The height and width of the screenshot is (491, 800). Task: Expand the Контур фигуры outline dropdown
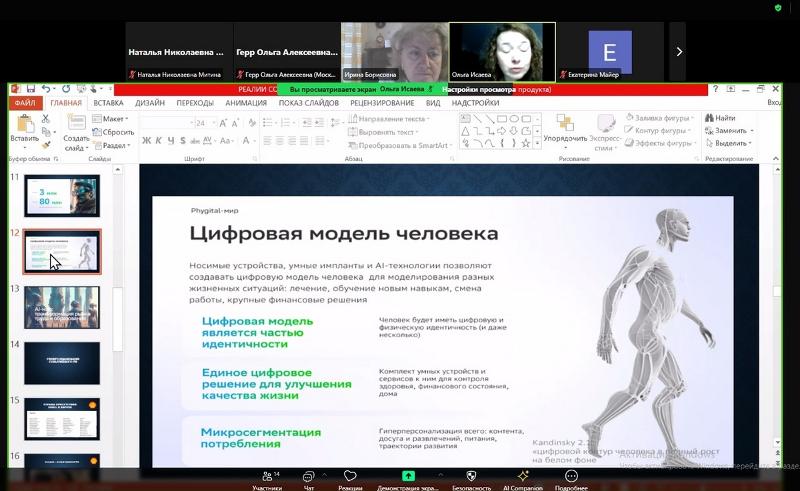click(x=660, y=131)
